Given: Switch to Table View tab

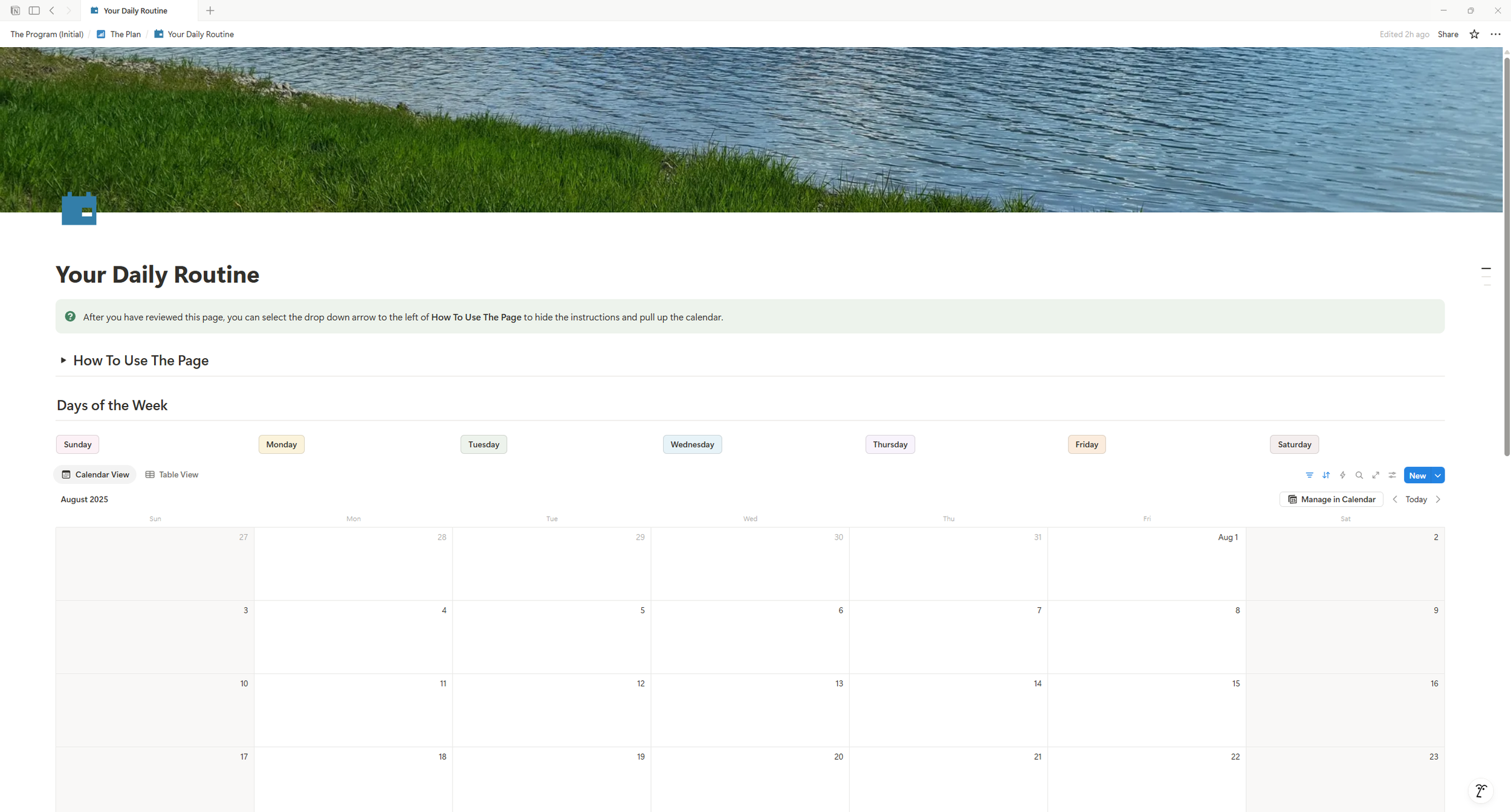Looking at the screenshot, I should pyautogui.click(x=172, y=474).
